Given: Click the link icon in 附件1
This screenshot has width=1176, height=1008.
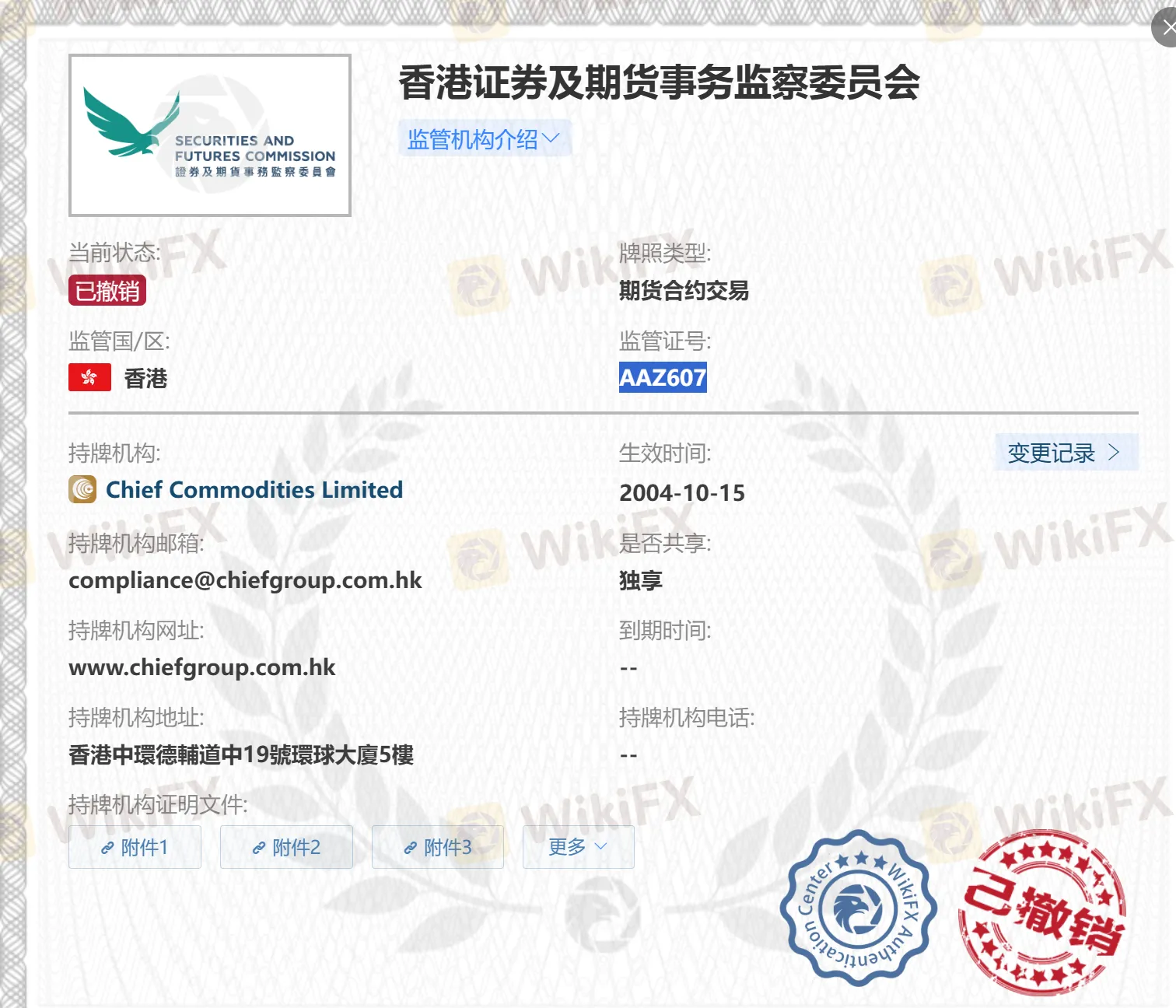Looking at the screenshot, I should (107, 848).
